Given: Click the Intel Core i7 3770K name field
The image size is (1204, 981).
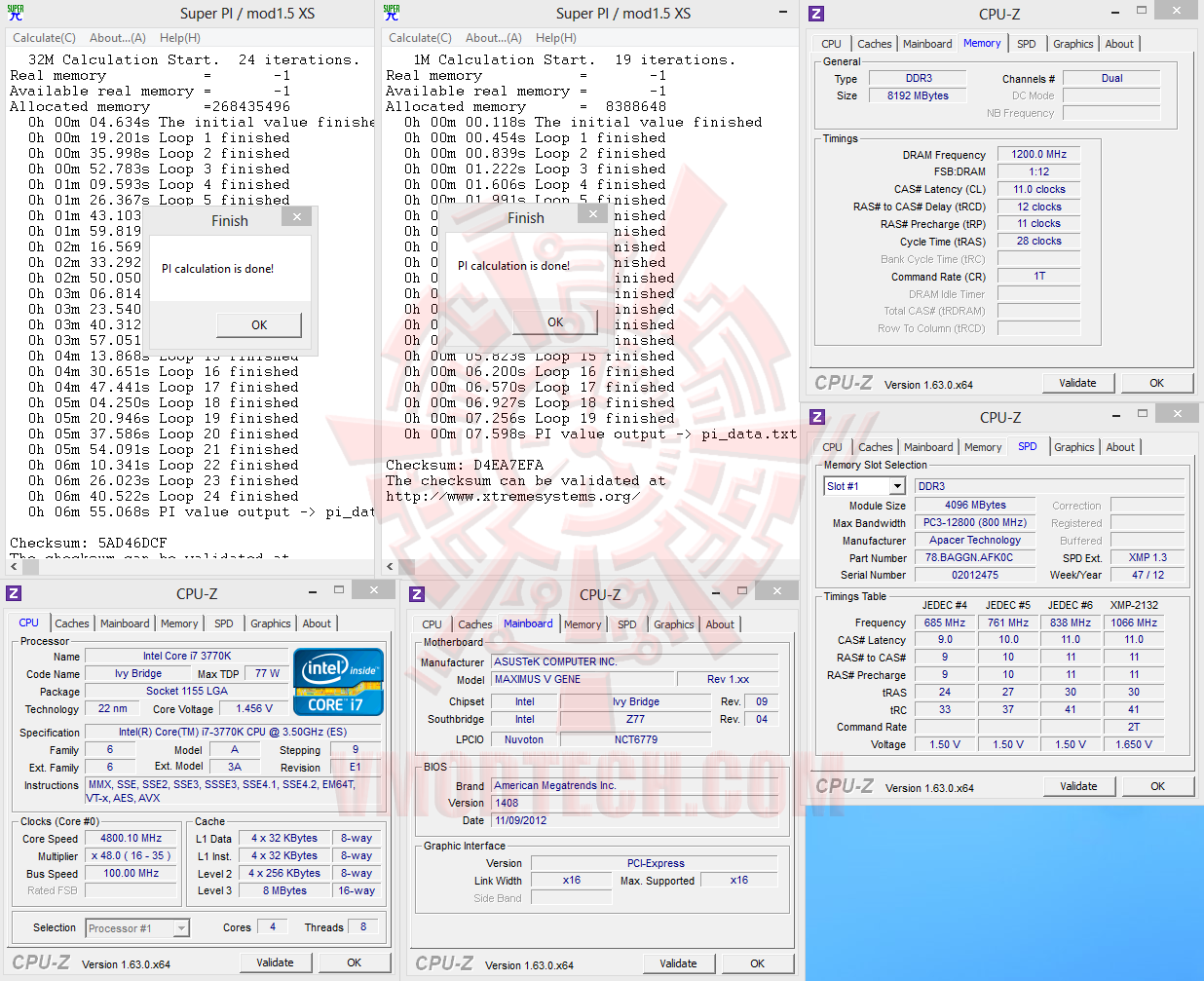Looking at the screenshot, I should (187, 656).
